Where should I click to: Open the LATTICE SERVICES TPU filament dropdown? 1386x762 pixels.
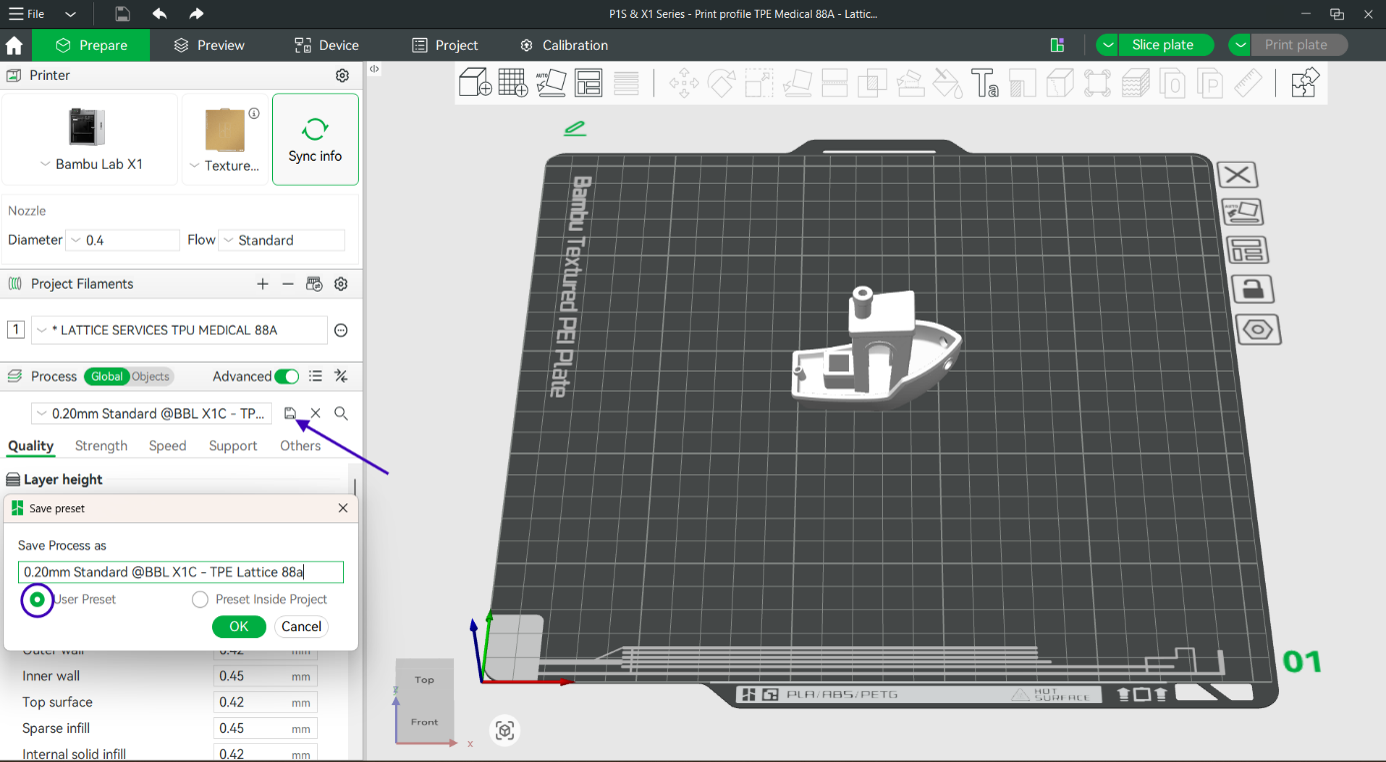click(x=179, y=330)
